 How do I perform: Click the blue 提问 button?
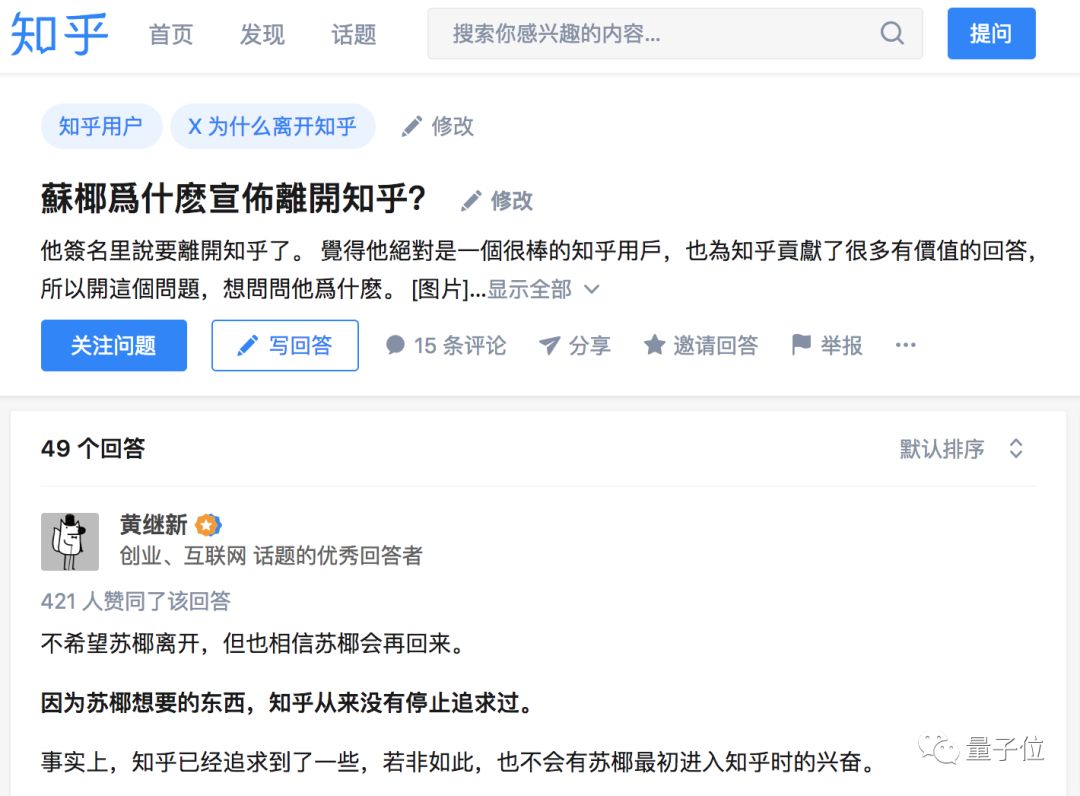pos(991,34)
